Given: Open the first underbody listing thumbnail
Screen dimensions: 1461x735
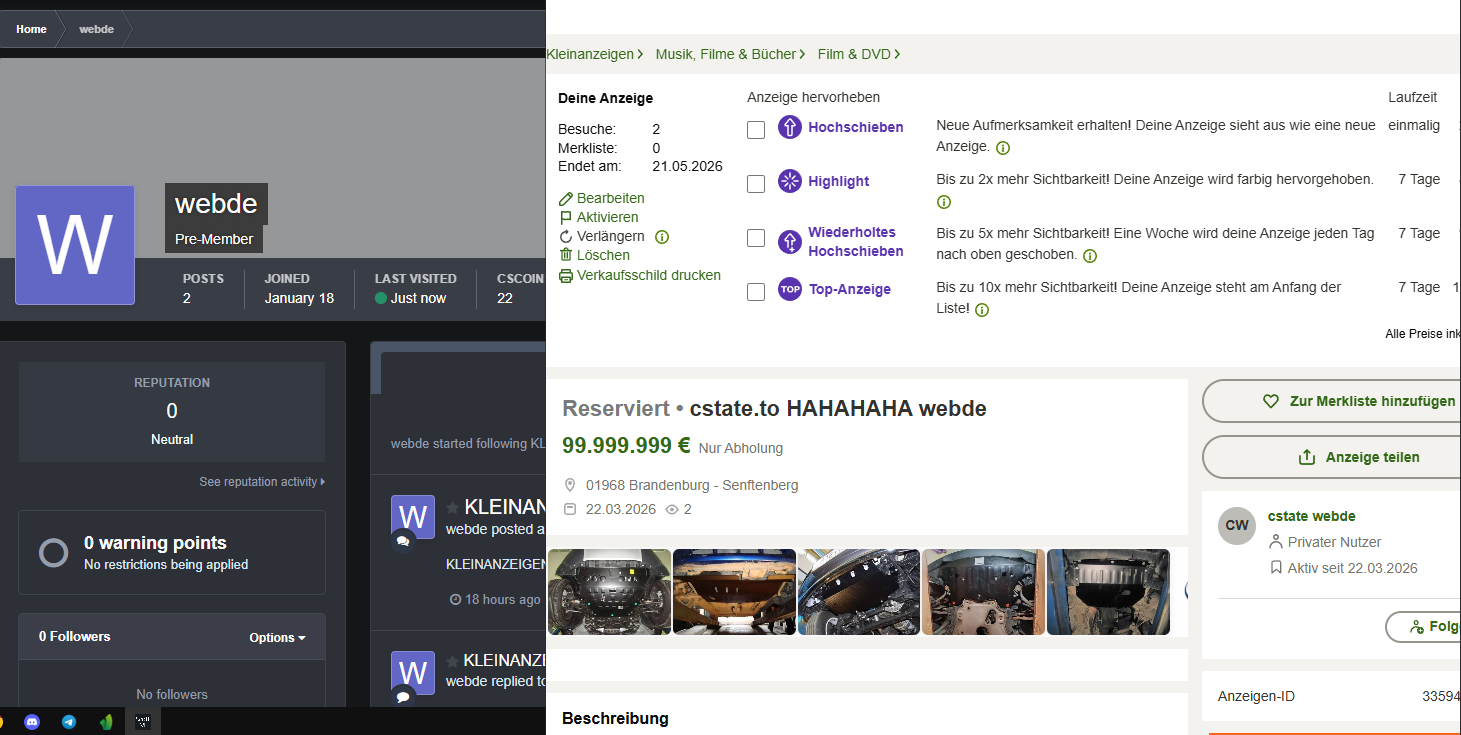Looking at the screenshot, I should coord(609,591).
